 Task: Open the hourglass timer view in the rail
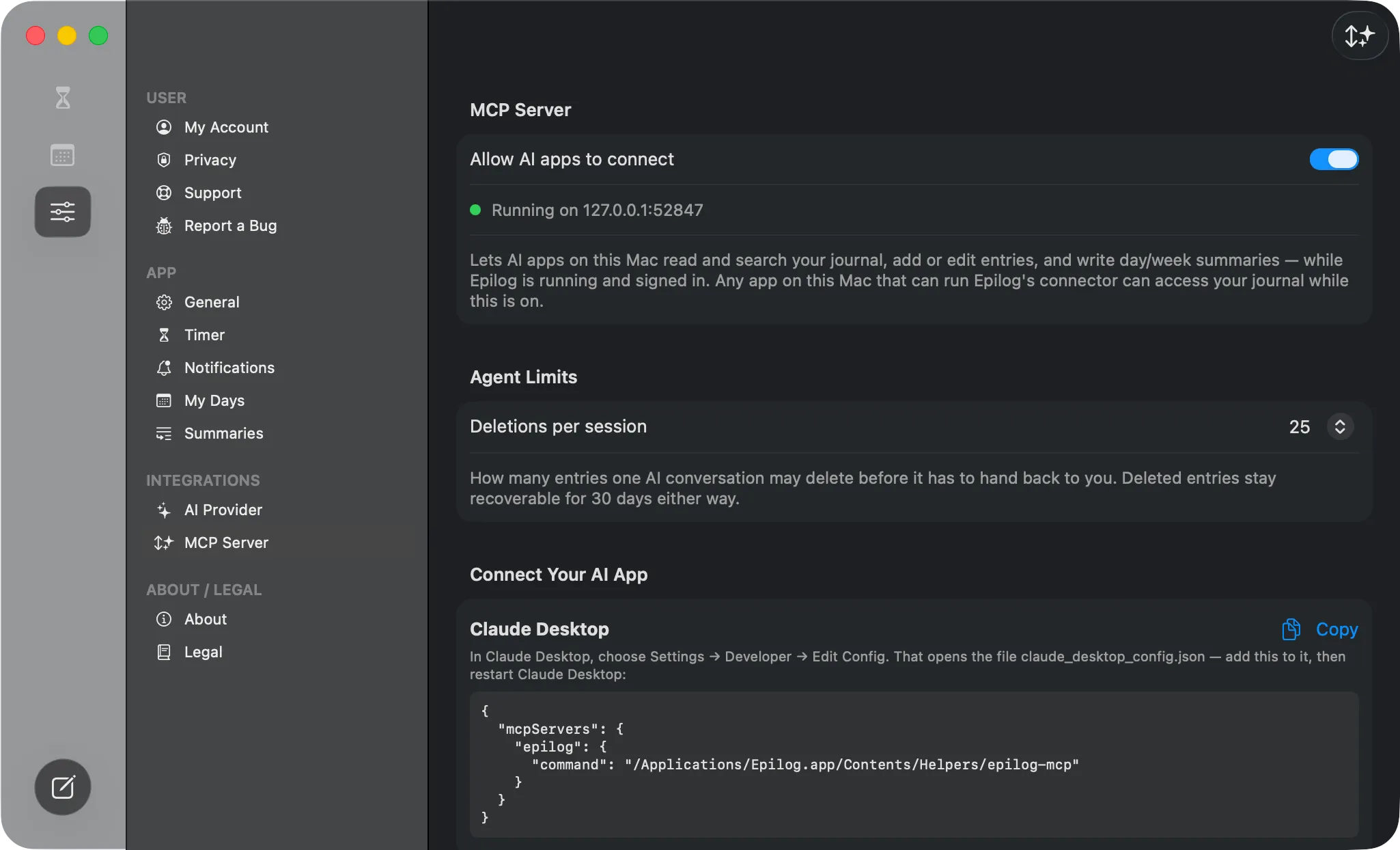tap(63, 98)
